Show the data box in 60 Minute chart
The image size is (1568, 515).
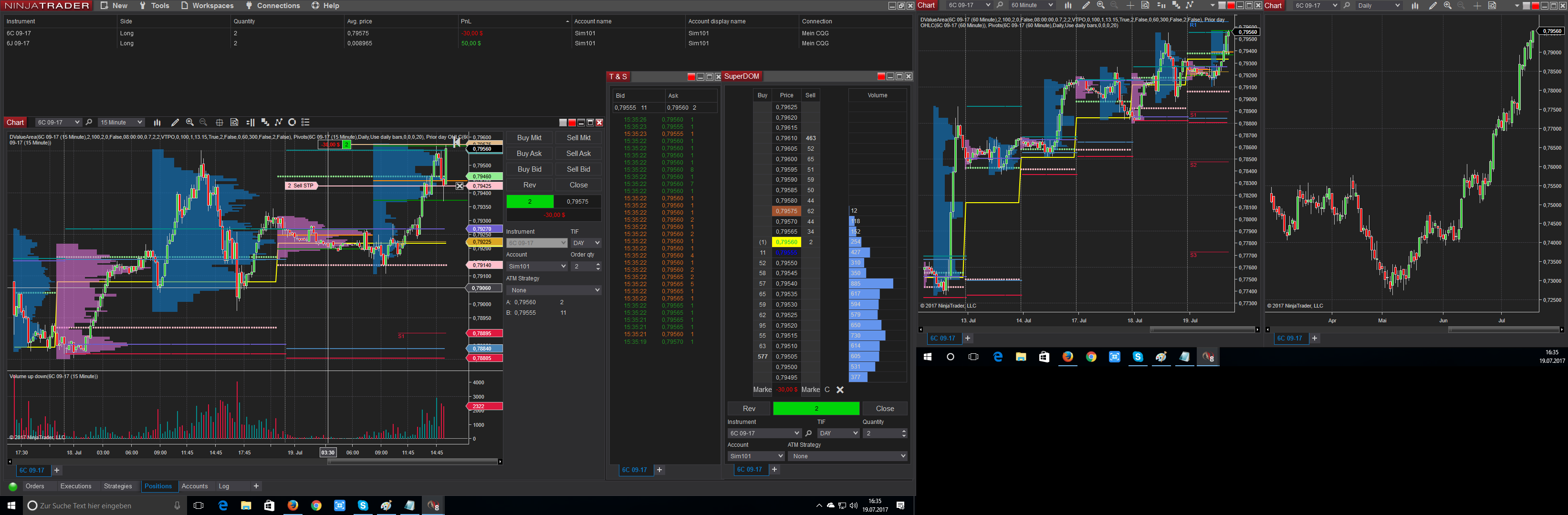1145,5
